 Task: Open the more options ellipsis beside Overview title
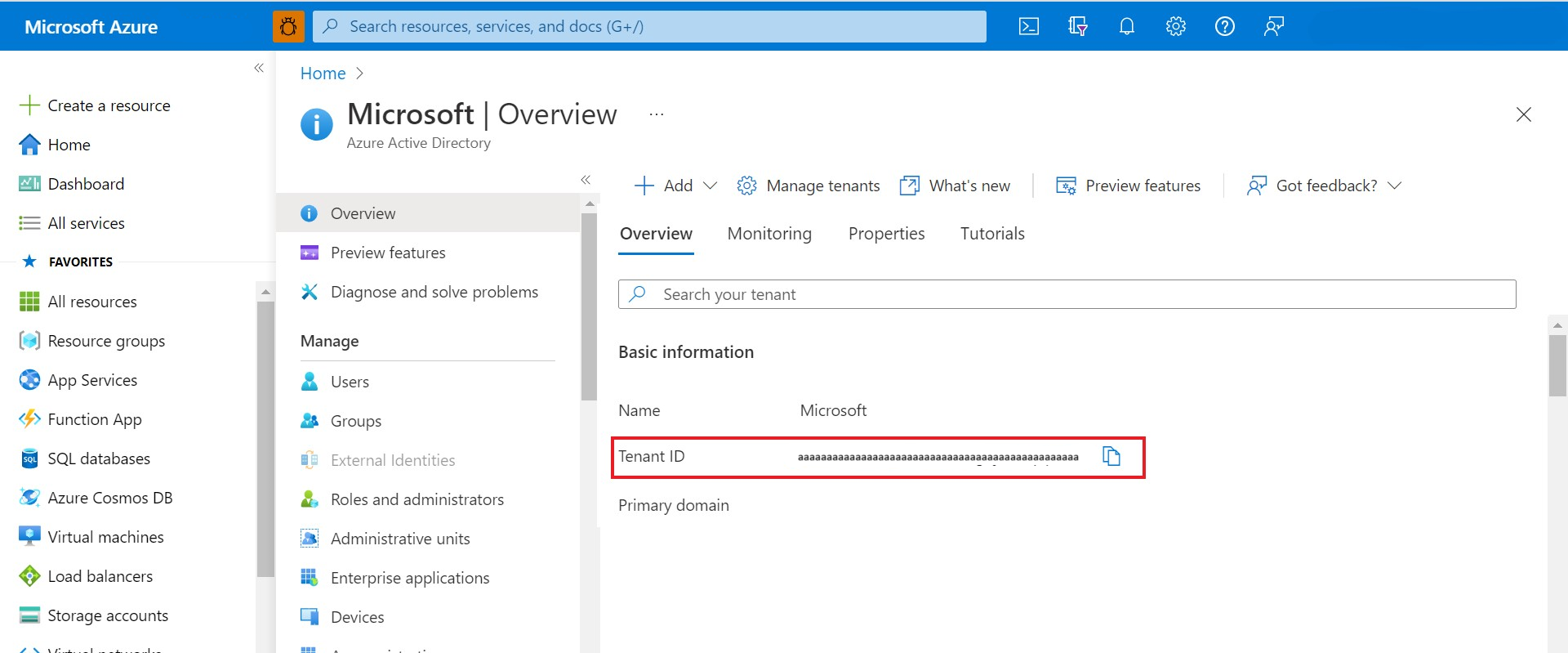click(657, 114)
